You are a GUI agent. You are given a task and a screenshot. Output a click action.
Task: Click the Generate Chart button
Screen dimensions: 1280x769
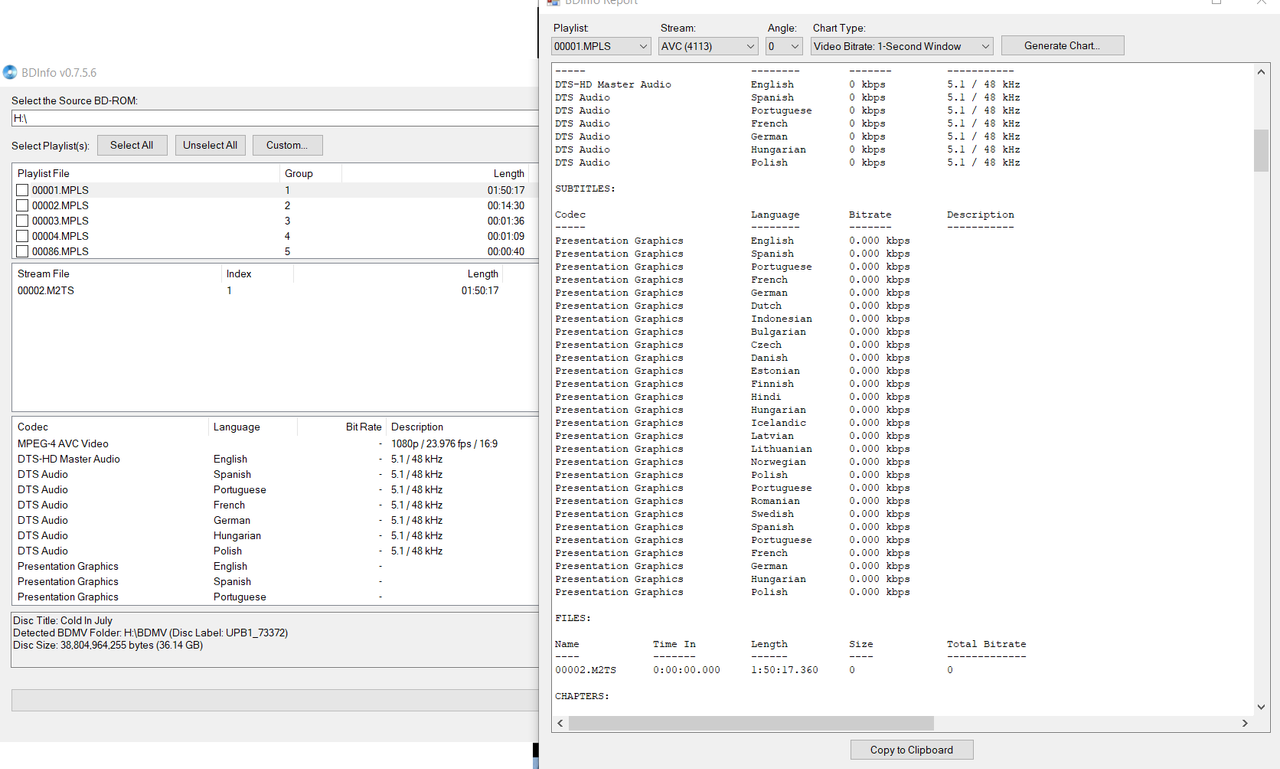click(x=1061, y=46)
